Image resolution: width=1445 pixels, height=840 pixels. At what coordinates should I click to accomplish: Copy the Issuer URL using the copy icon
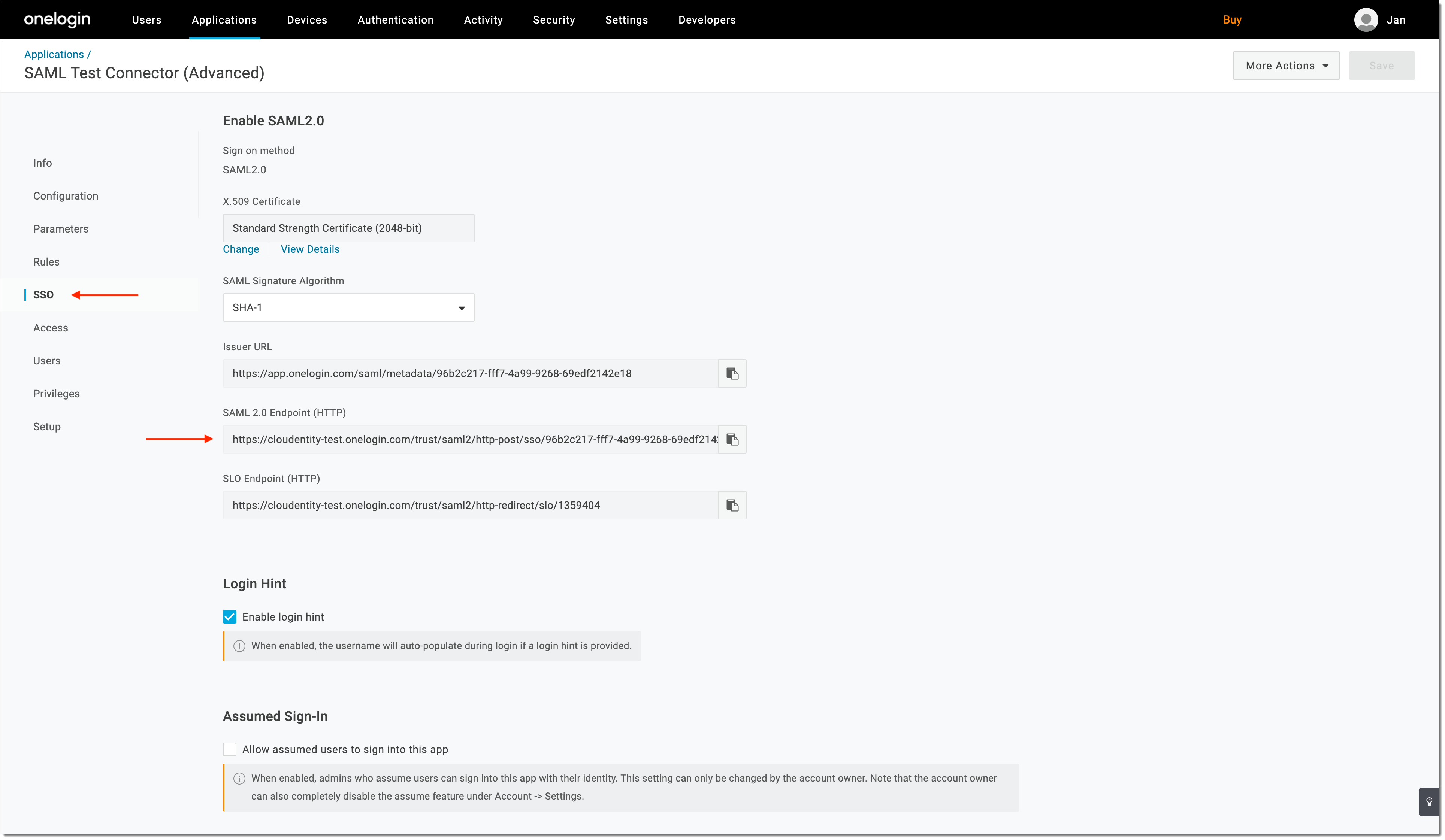coord(732,373)
